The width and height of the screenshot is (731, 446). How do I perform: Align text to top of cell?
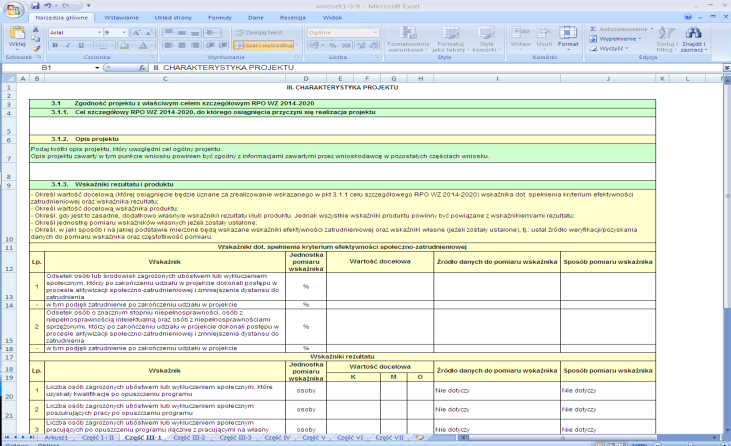[169, 33]
